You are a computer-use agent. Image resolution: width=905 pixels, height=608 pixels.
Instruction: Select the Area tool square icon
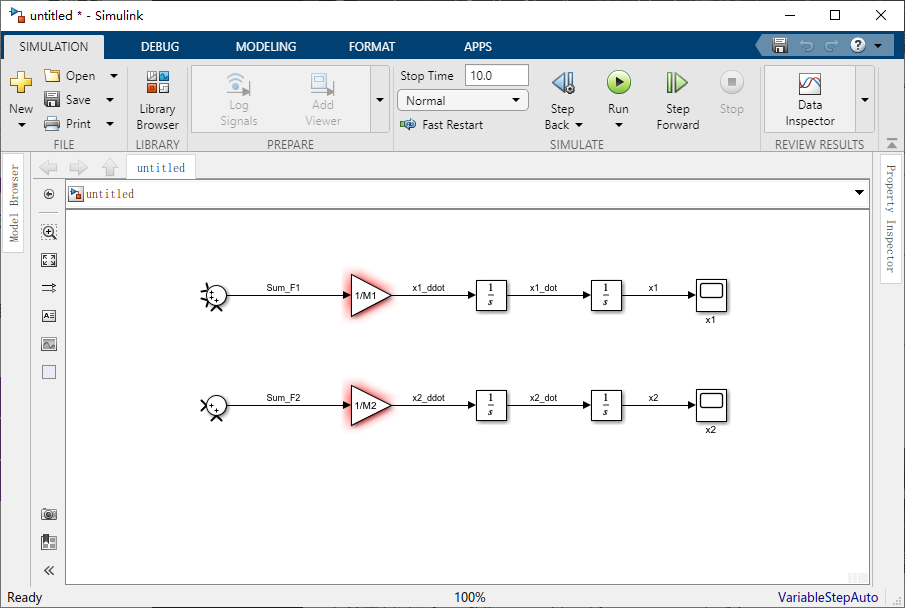(49, 372)
